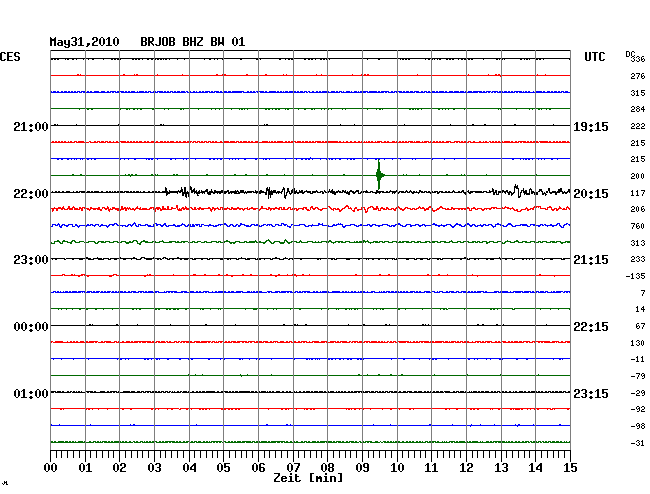Click the DC value -98
This screenshot has width=650, height=494.
coord(638,426)
